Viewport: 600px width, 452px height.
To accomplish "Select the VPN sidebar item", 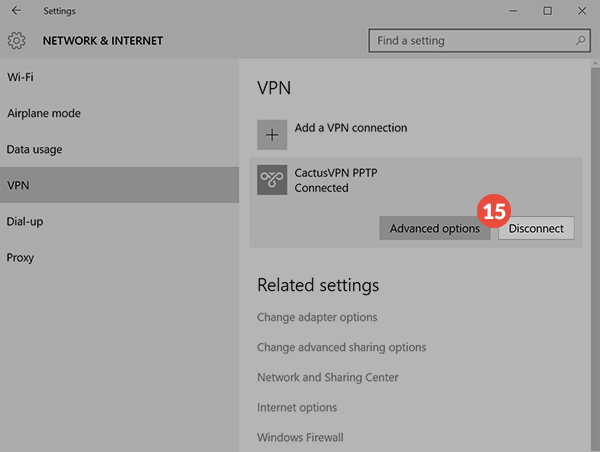I will [119, 185].
